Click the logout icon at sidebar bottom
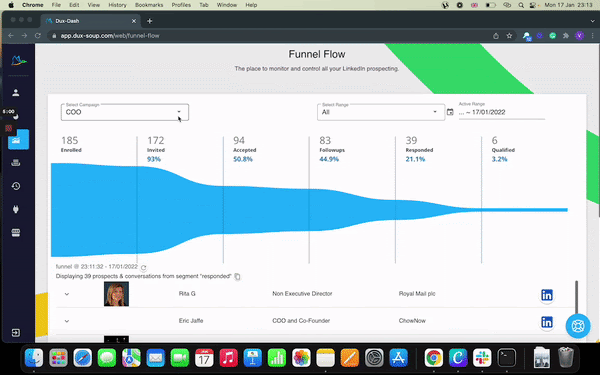This screenshot has height=375, width=600. tap(16, 333)
